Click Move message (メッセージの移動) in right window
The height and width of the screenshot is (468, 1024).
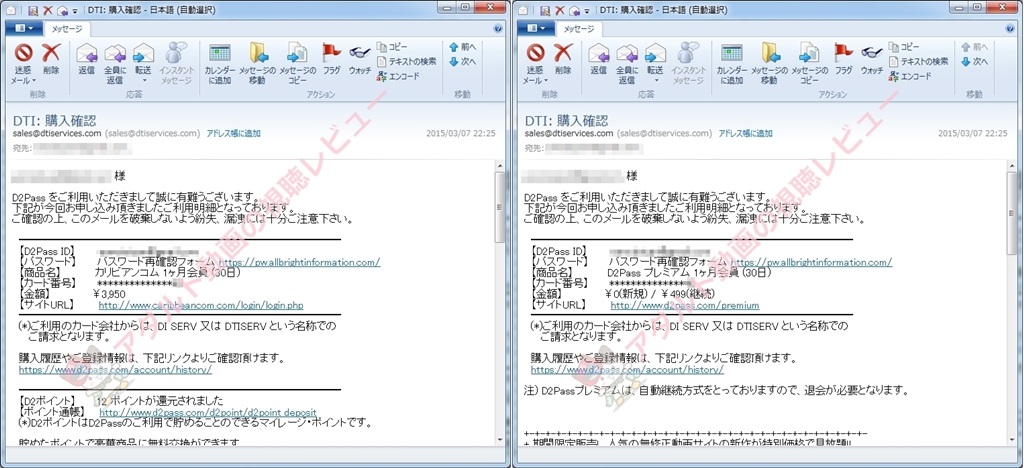(x=771, y=63)
